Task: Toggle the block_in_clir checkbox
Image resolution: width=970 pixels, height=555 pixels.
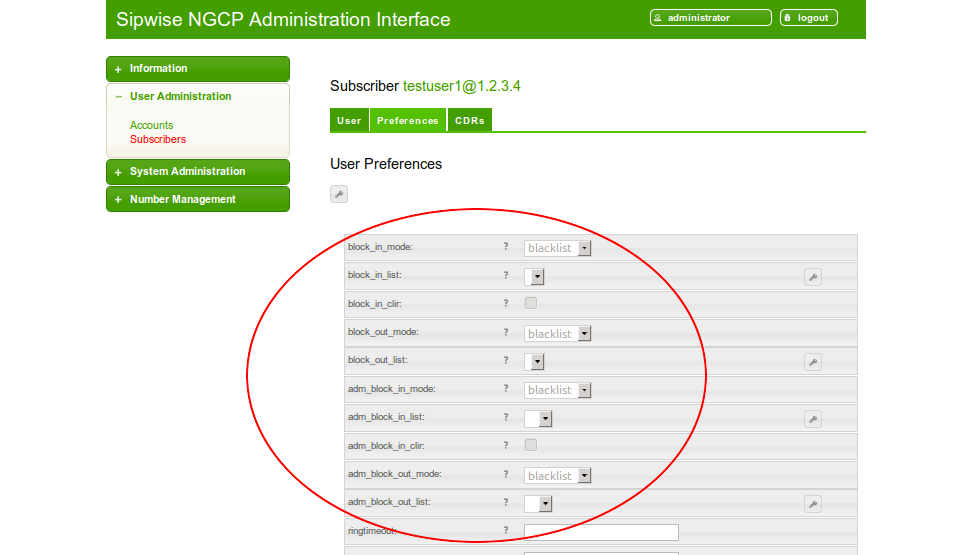Action: tap(531, 303)
